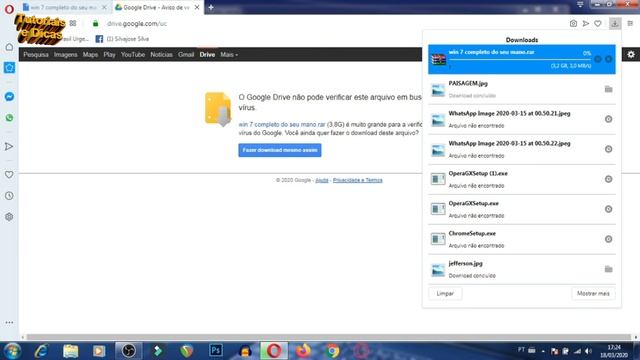The height and width of the screenshot is (360, 640).
Task: Cancel the win 7 rar download
Action: coord(609,59)
